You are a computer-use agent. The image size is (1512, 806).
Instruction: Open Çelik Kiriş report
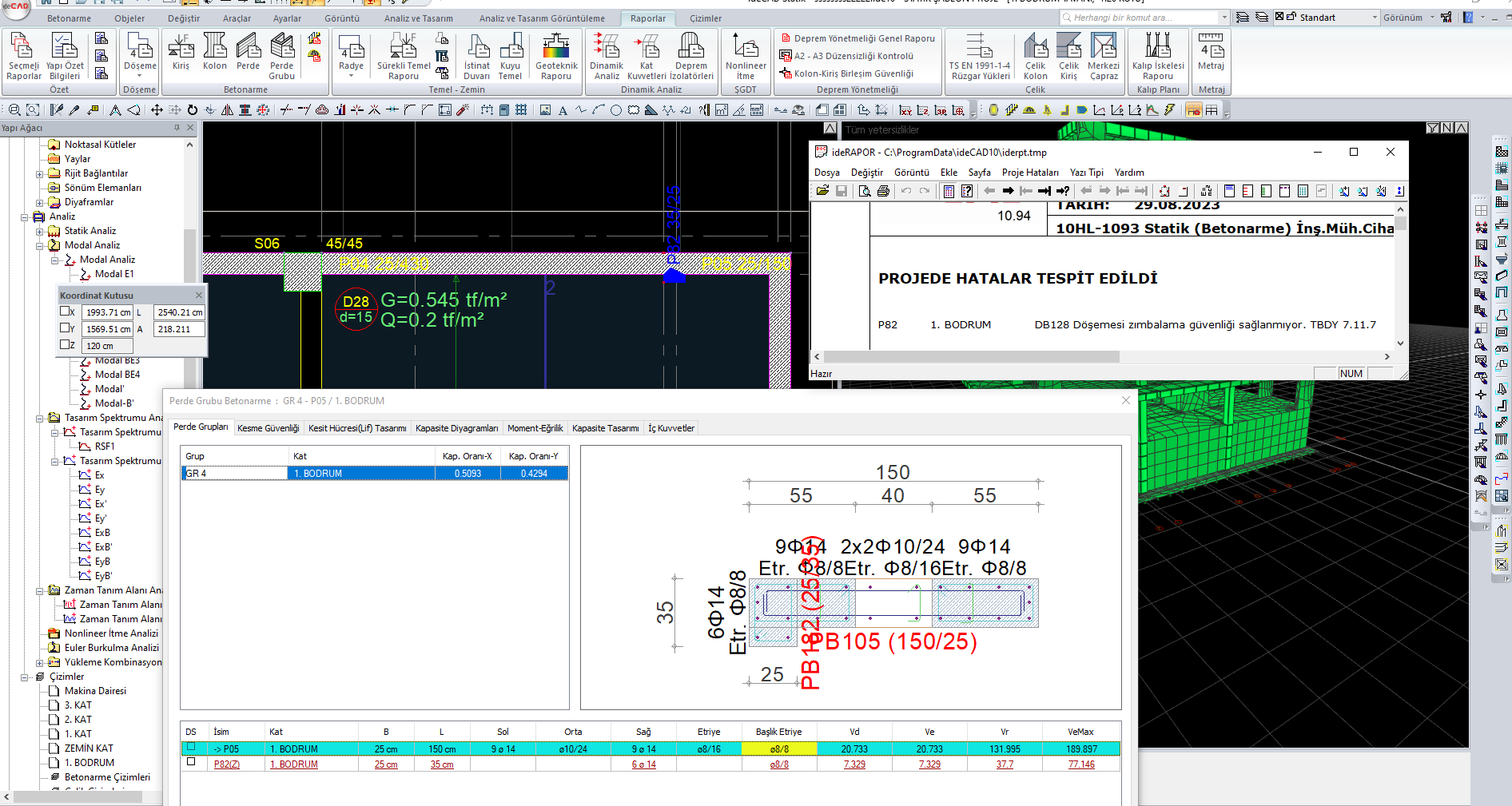[x=1068, y=56]
